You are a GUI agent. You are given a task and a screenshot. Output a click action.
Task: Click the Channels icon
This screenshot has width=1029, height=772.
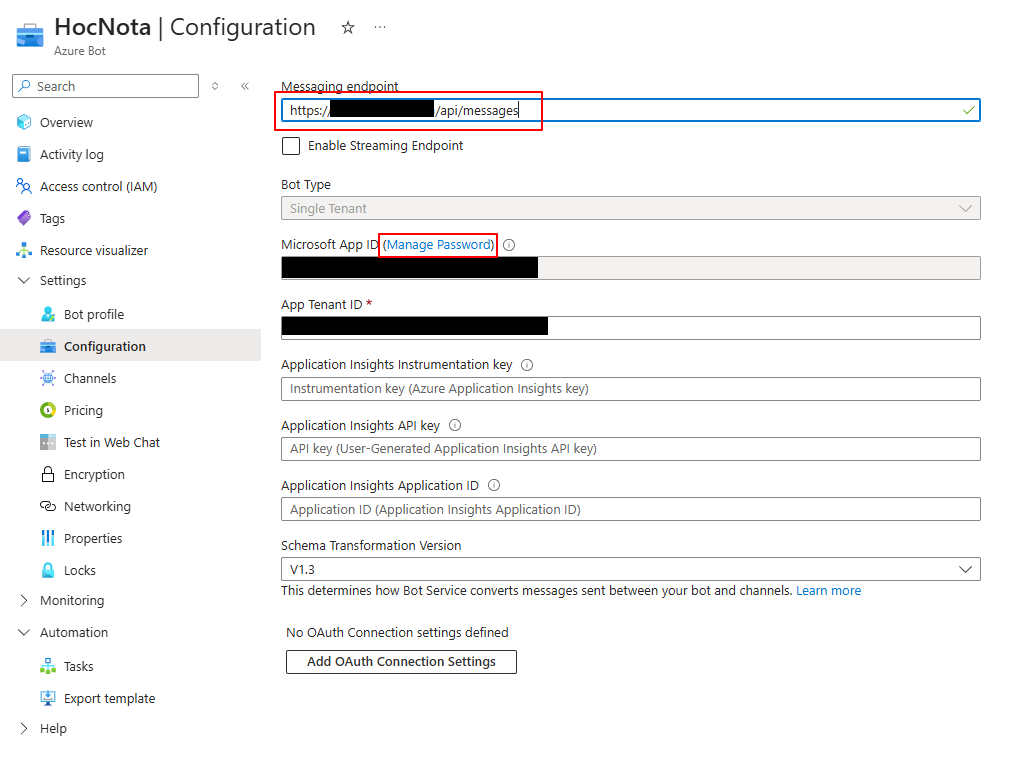tap(48, 378)
